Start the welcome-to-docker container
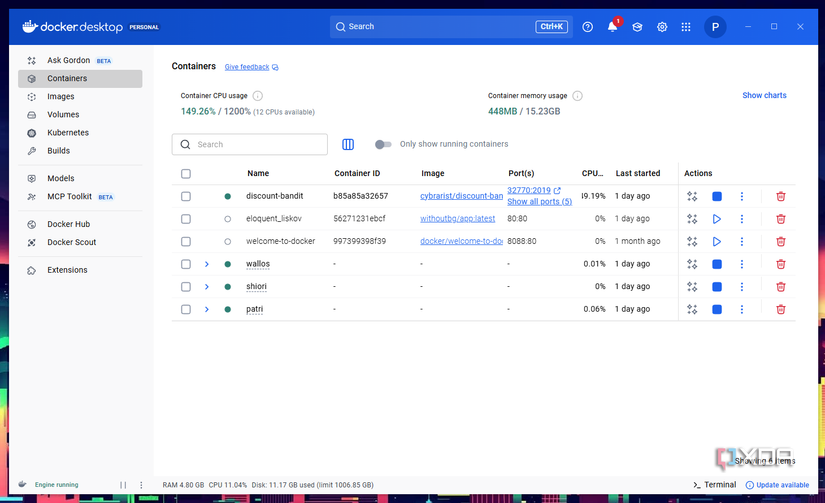This screenshot has width=825, height=503. click(x=717, y=242)
